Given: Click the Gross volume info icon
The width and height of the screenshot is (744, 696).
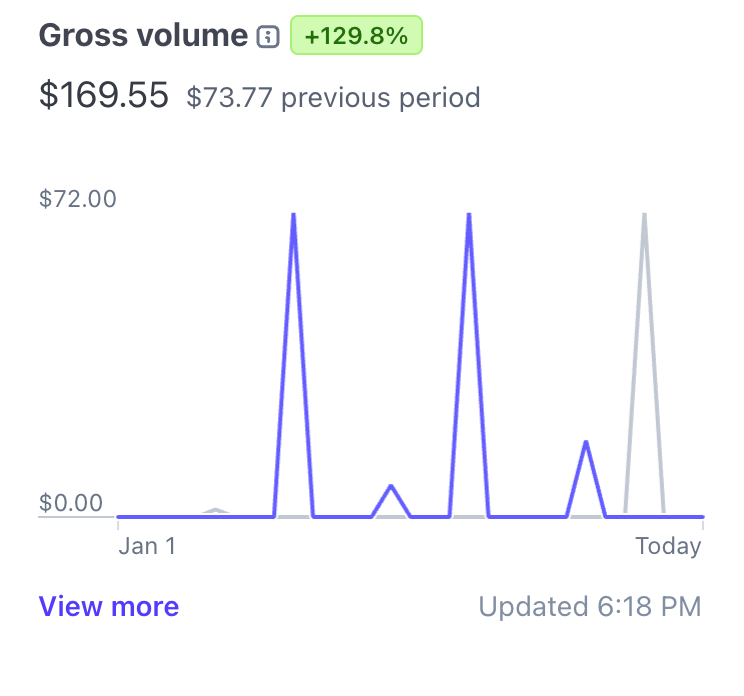Looking at the screenshot, I should [x=268, y=37].
